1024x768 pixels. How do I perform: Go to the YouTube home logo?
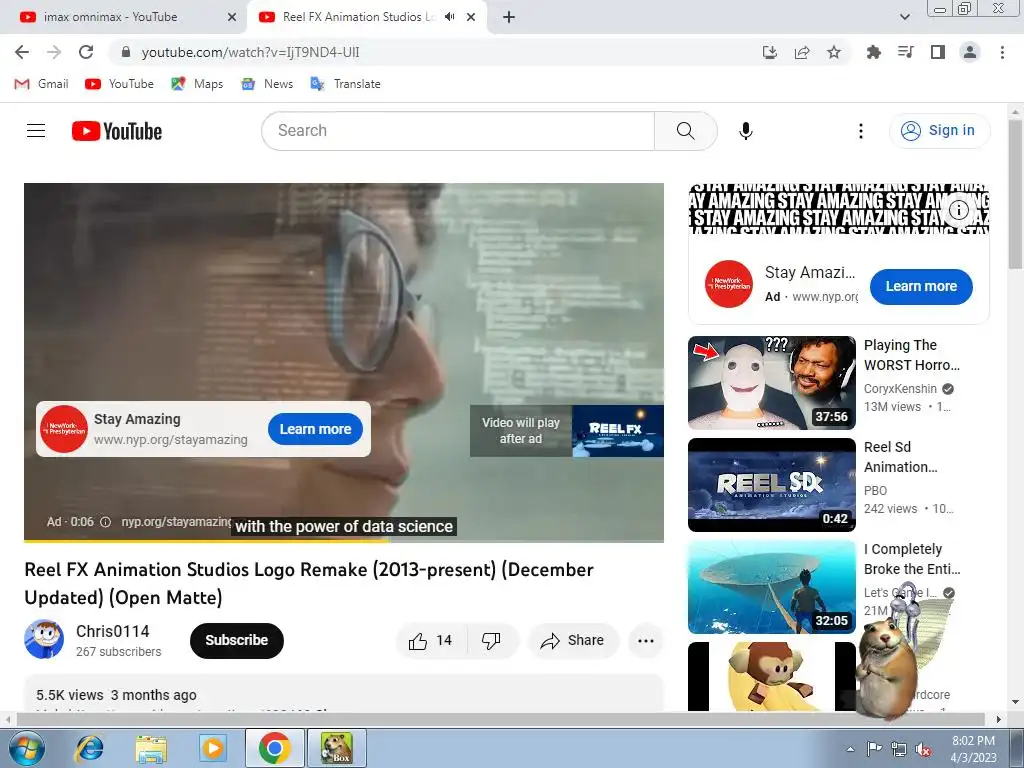pyautogui.click(x=117, y=131)
